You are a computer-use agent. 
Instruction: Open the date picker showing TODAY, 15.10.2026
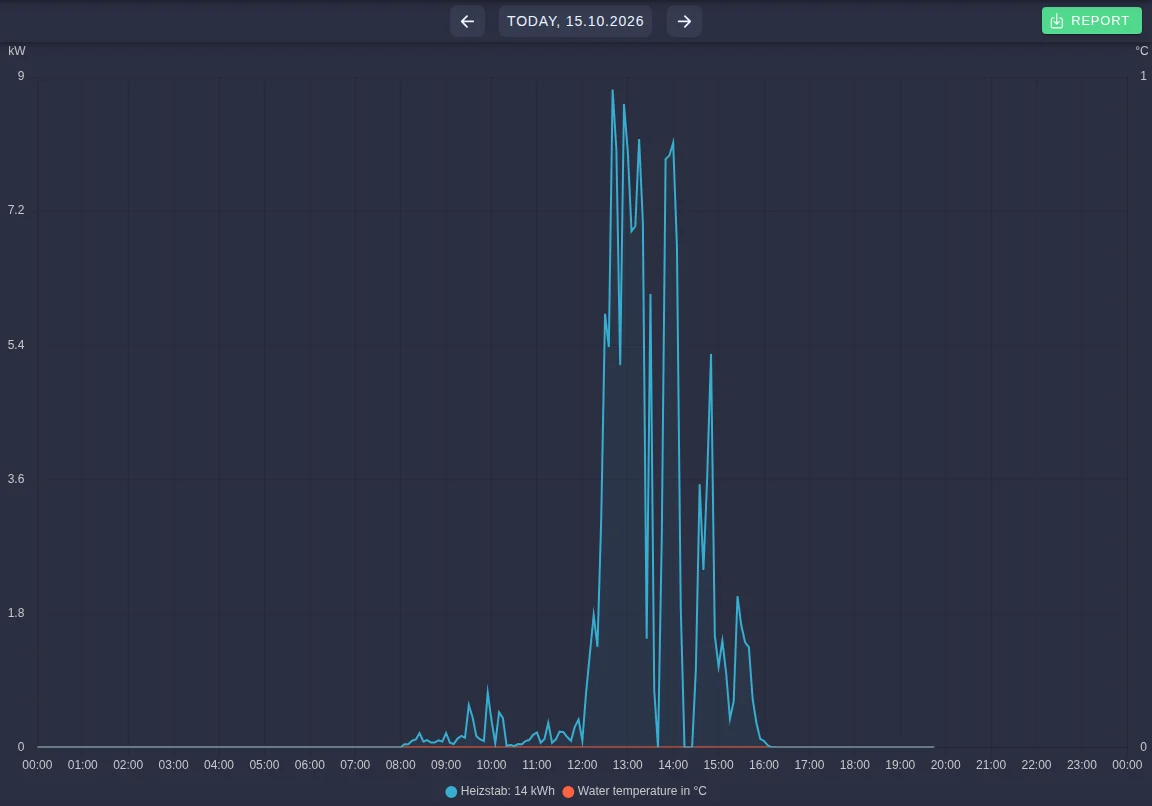coord(575,21)
